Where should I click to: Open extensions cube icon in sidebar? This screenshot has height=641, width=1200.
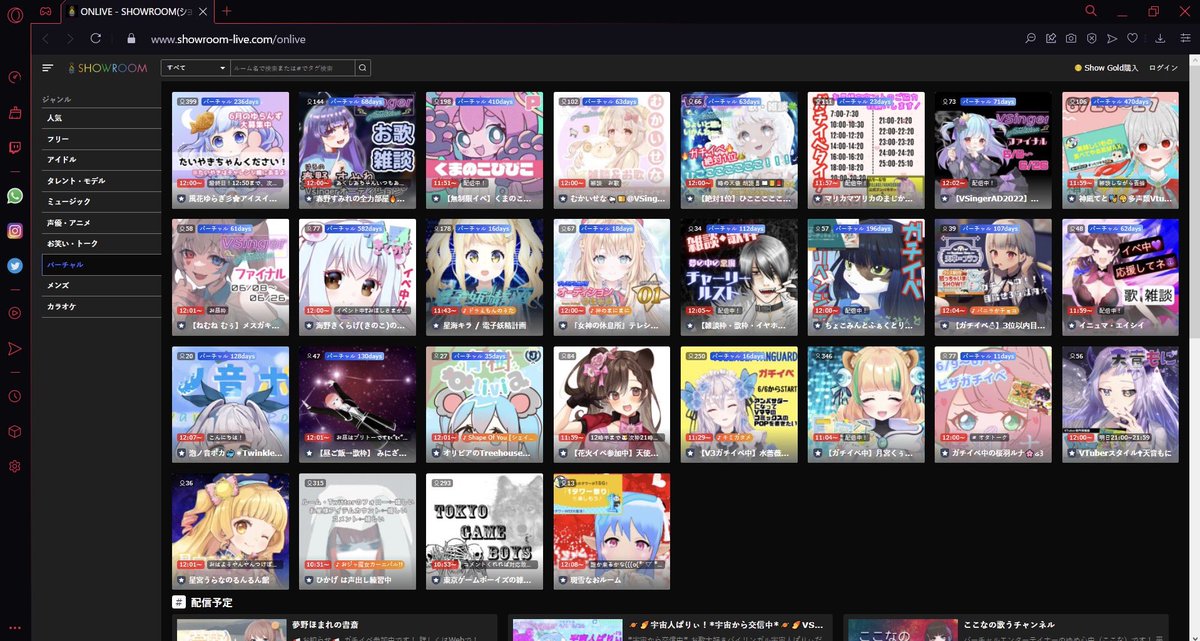point(14,431)
